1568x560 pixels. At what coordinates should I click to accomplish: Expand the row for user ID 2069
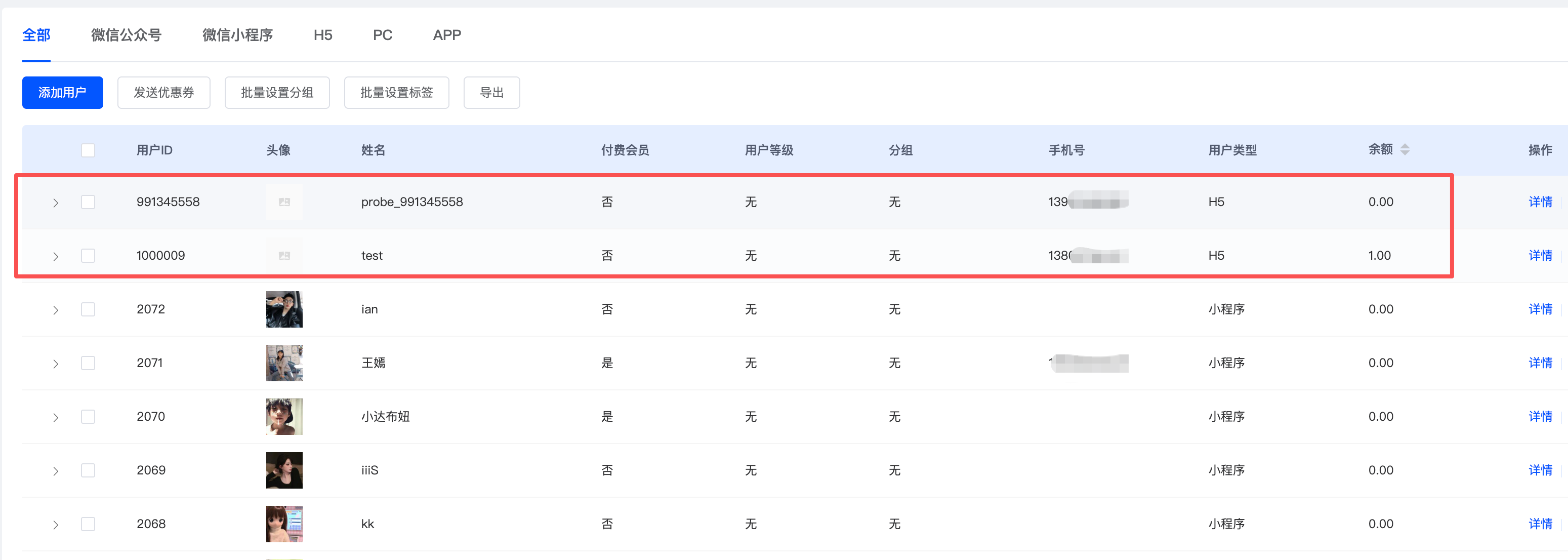pos(55,470)
